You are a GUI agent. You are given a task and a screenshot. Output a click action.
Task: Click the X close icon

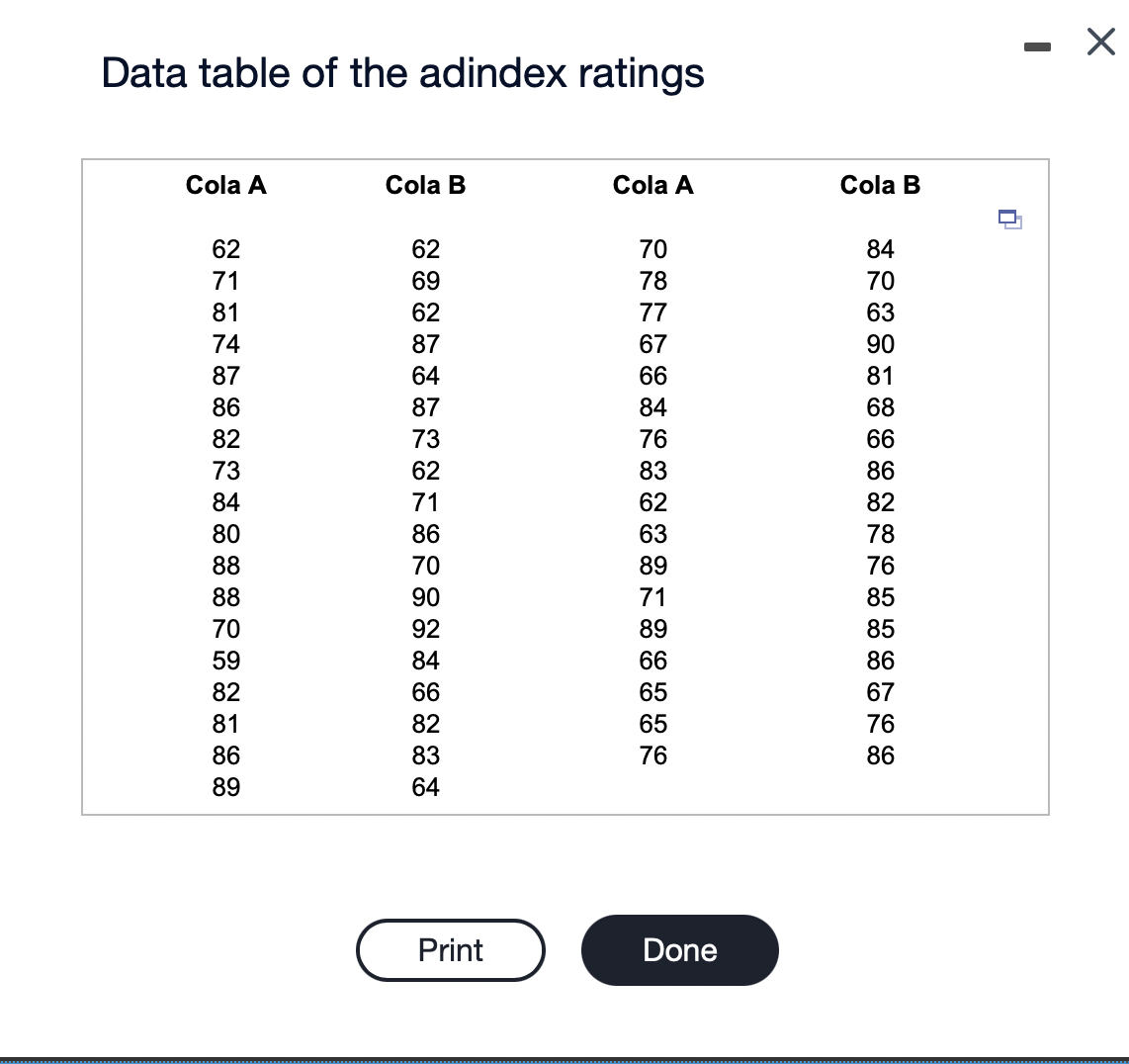(x=1100, y=42)
